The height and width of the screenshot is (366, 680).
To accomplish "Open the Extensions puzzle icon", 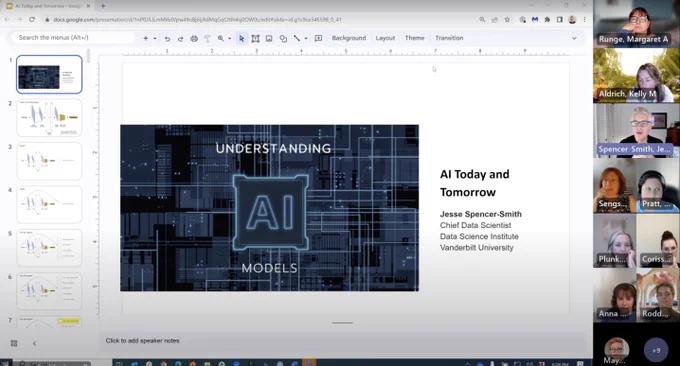I will (547, 20).
